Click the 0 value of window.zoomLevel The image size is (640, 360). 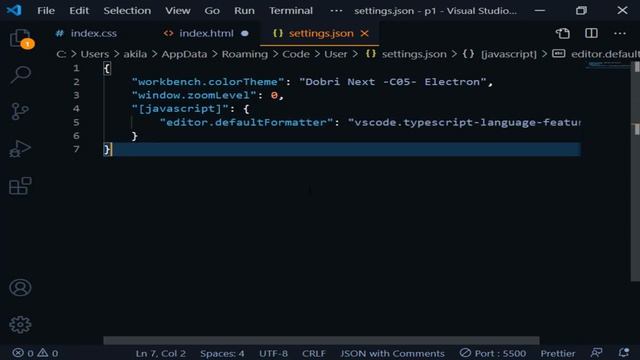274,96
